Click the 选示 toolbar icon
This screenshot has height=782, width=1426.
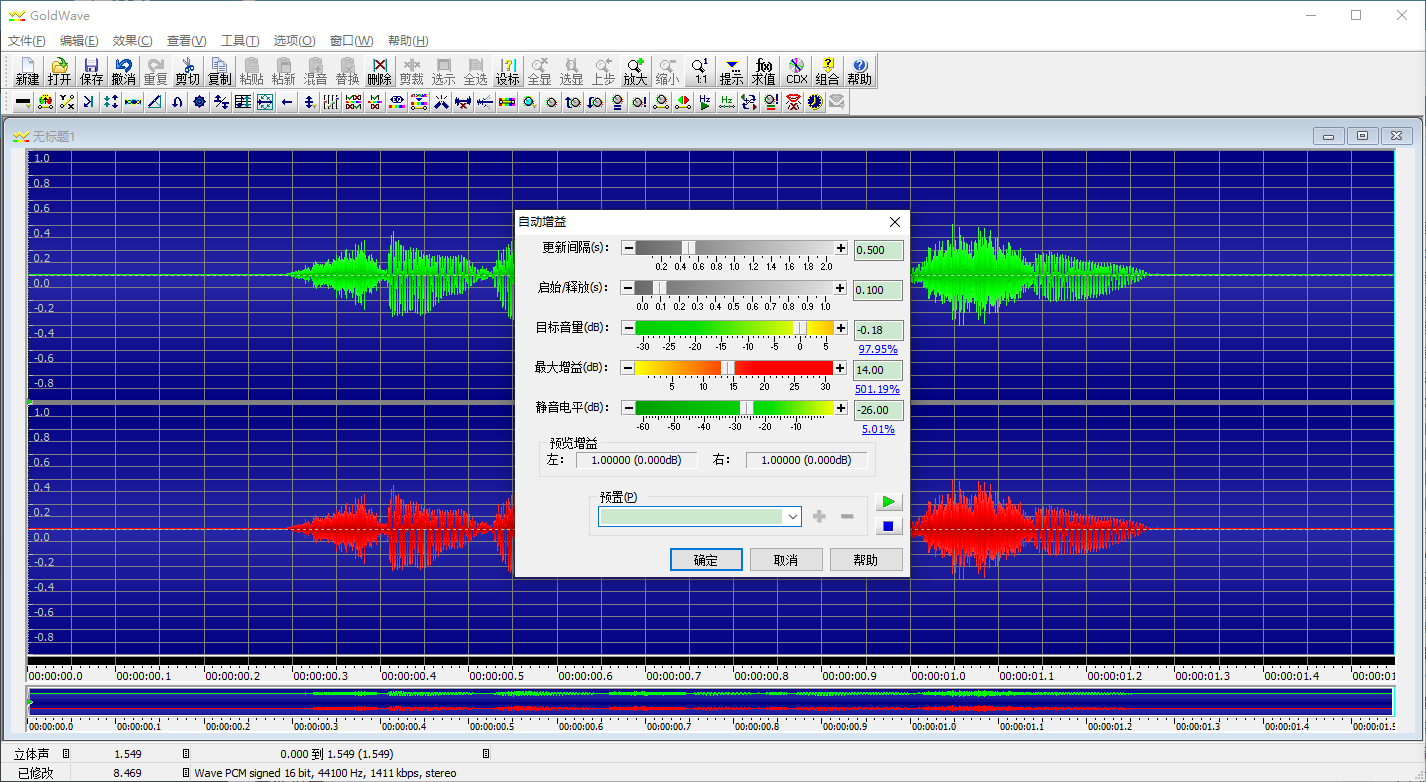(443, 71)
